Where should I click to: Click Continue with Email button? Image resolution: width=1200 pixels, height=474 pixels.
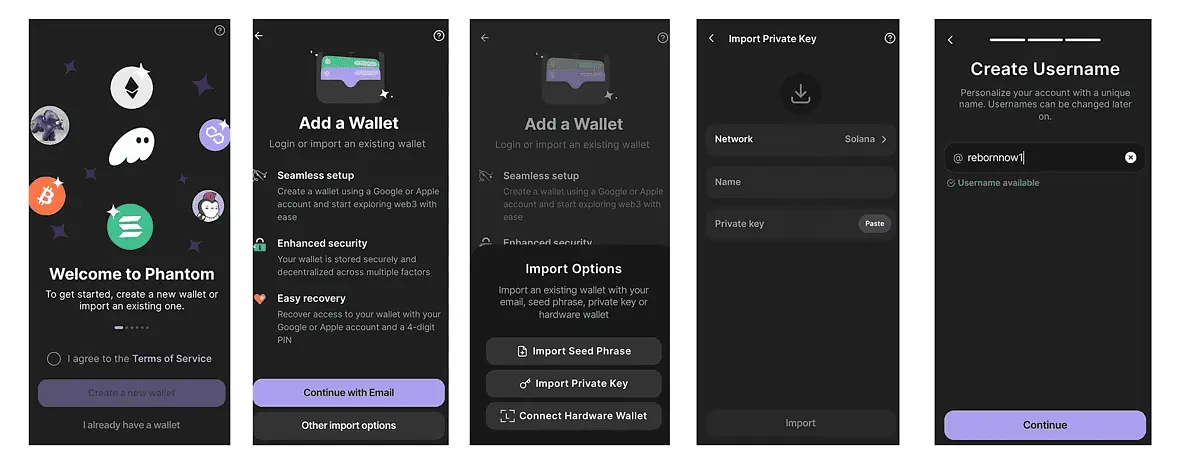pos(349,393)
